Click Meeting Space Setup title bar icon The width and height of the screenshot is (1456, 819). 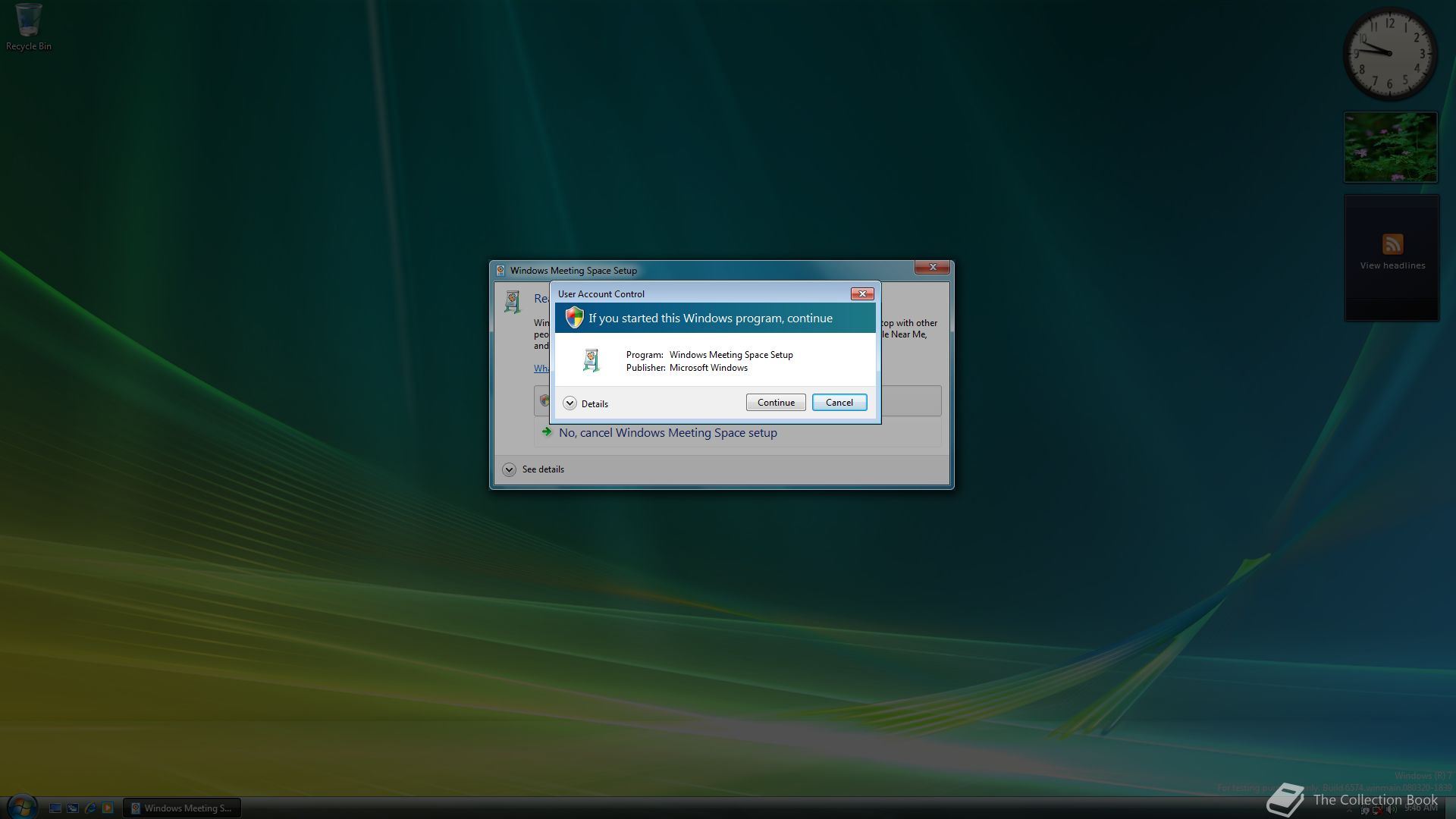pos(500,271)
